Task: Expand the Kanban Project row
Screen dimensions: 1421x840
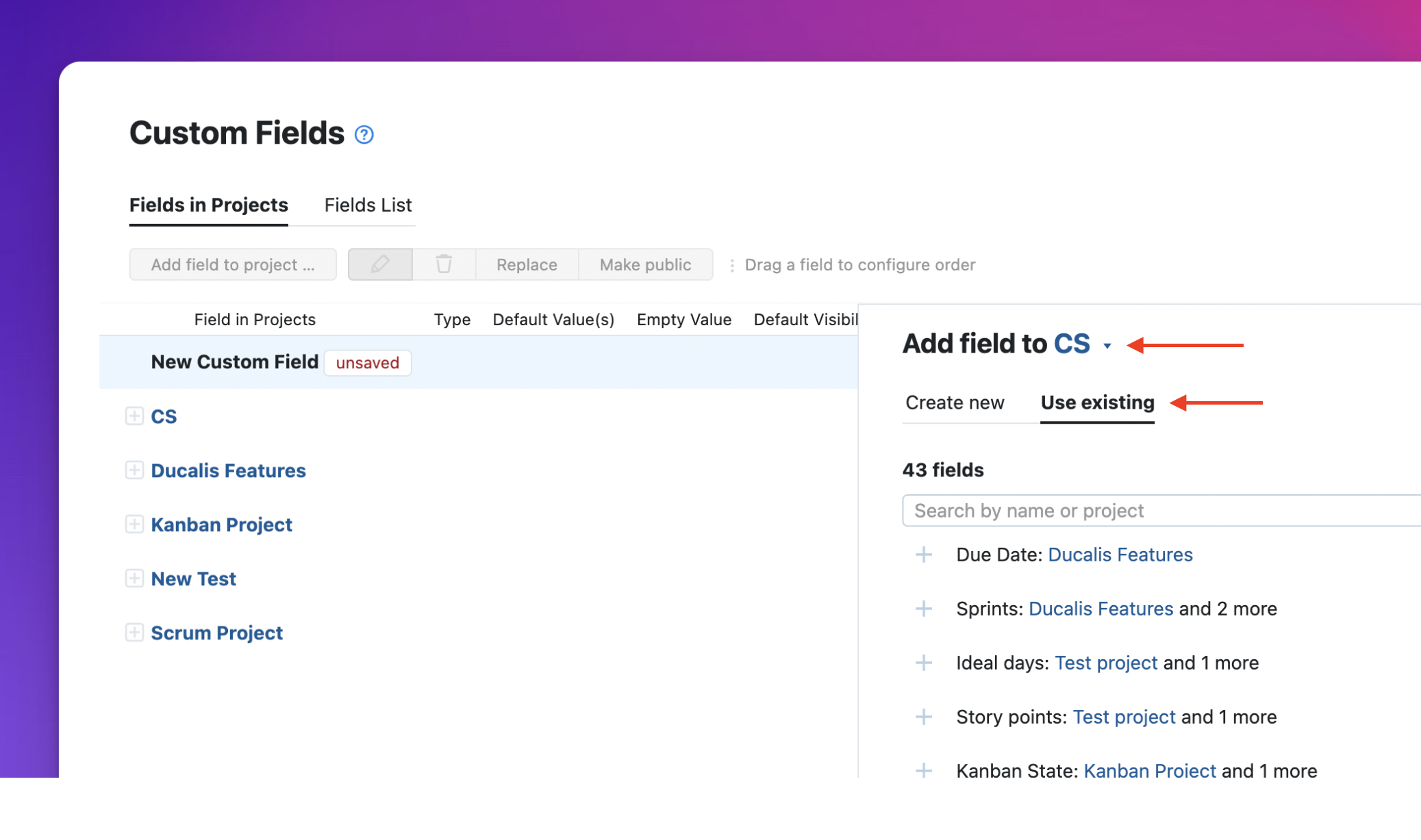Action: (x=134, y=524)
